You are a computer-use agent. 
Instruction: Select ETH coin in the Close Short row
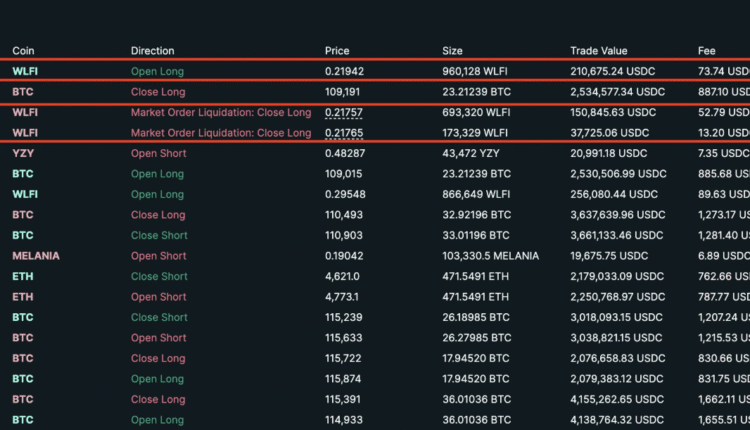pos(21,276)
